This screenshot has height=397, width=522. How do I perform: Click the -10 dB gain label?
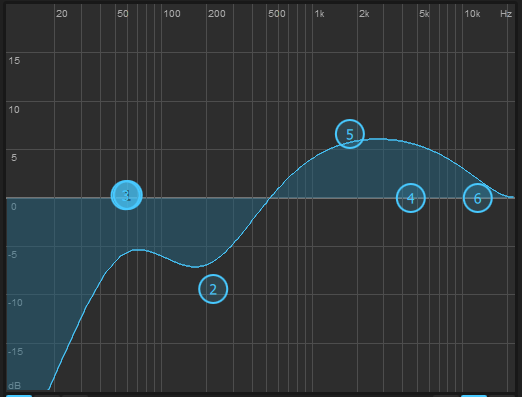tap(15, 303)
